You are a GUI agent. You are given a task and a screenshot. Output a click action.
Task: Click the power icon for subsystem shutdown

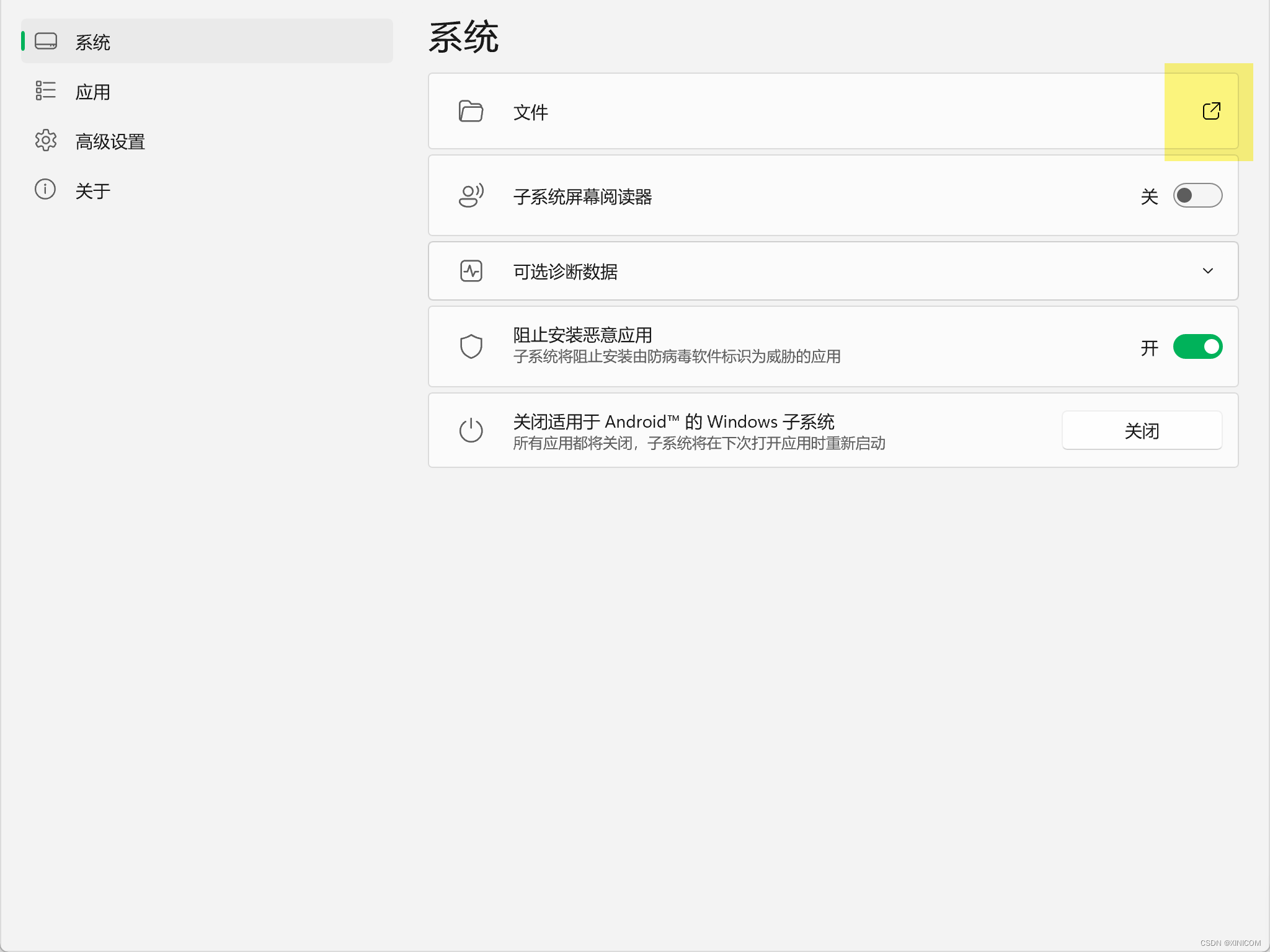coord(471,430)
